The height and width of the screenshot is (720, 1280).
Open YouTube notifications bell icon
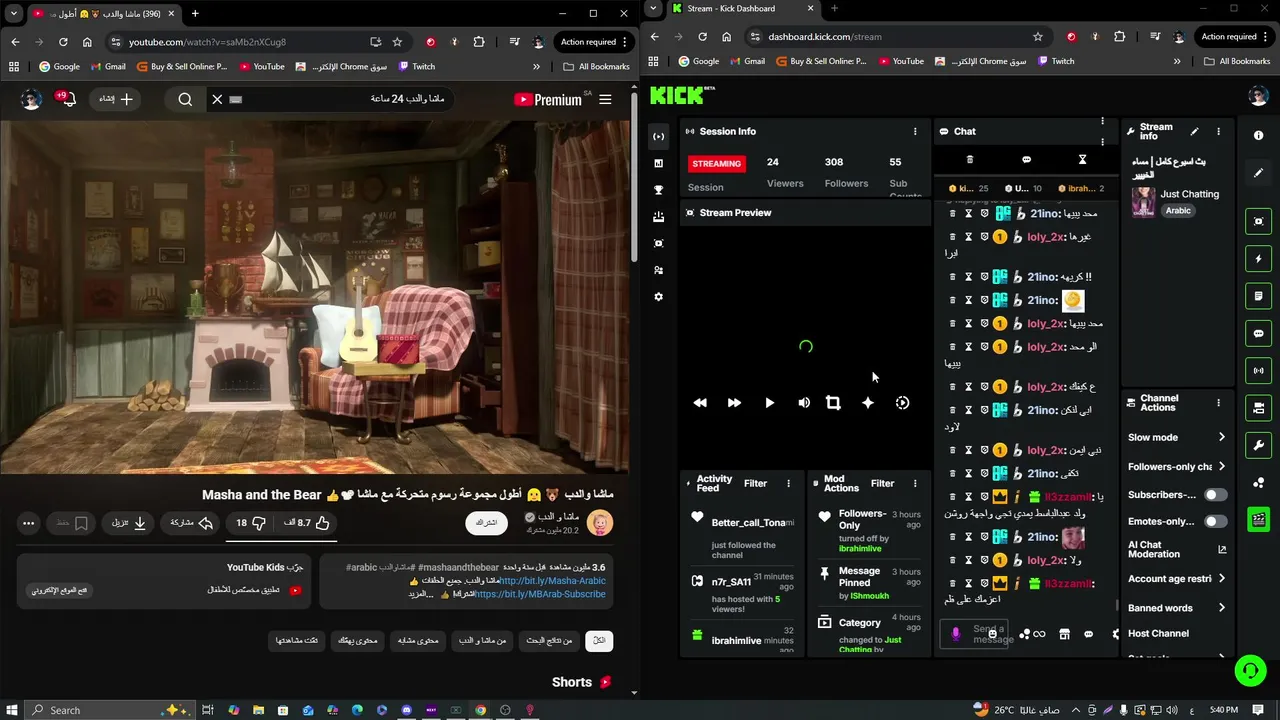point(68,99)
